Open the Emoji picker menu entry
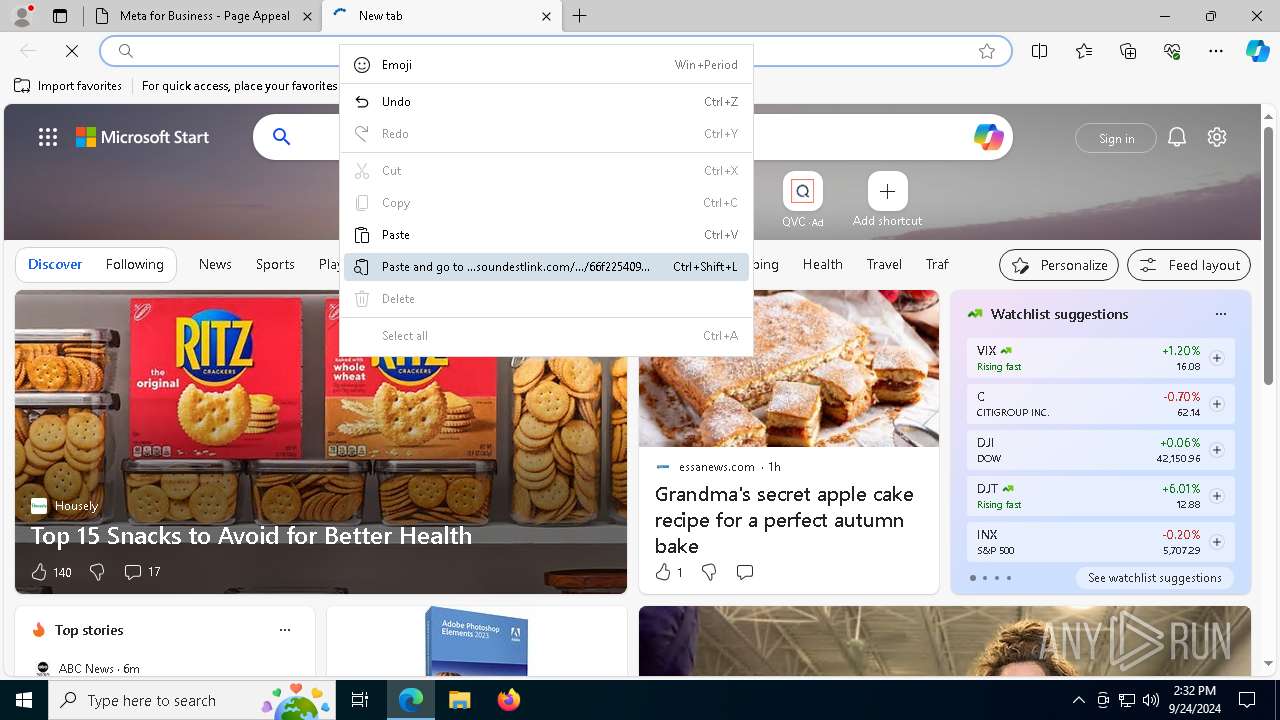The height and width of the screenshot is (720, 1280). pos(546,65)
